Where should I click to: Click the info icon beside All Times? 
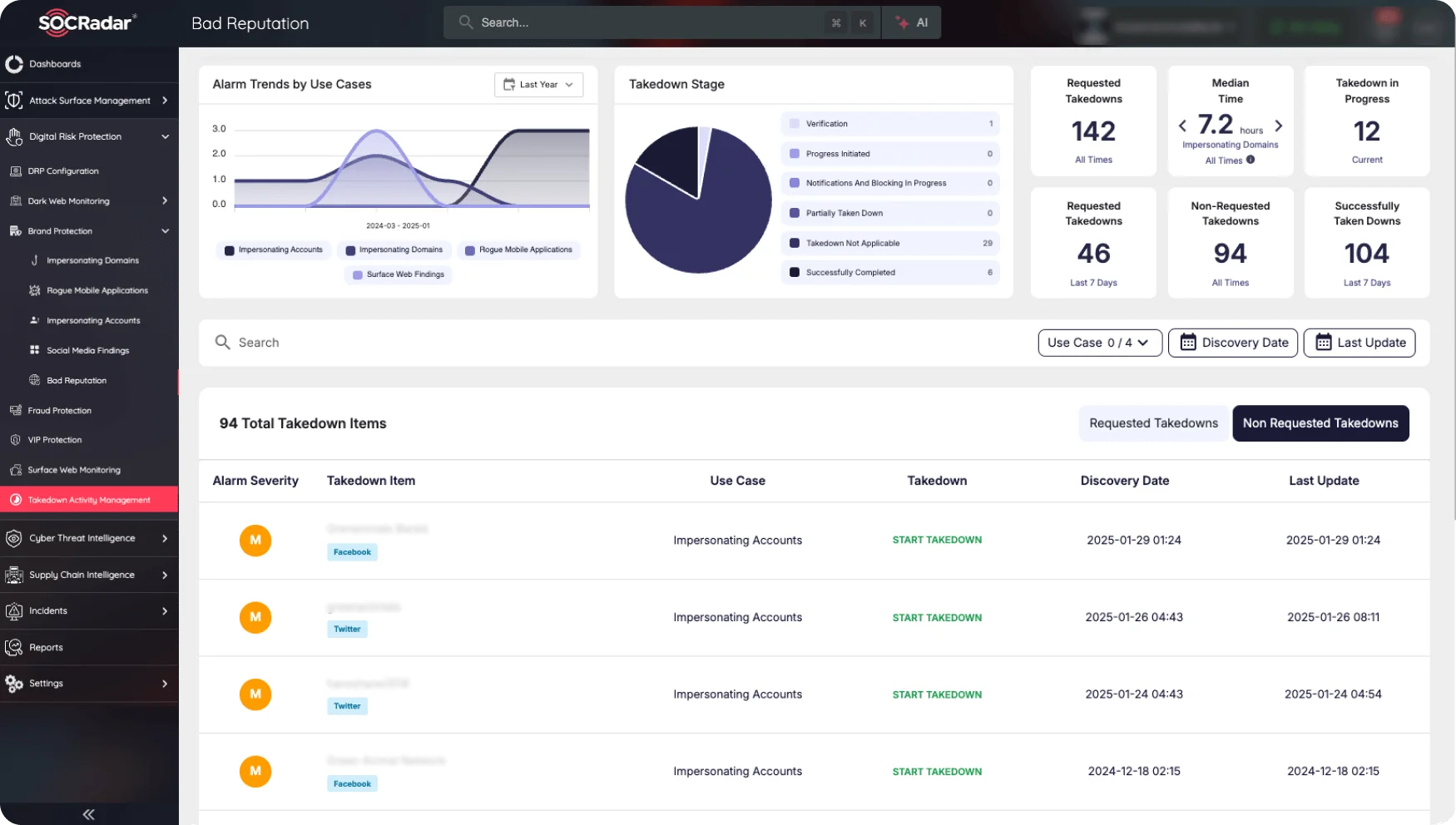1250,160
